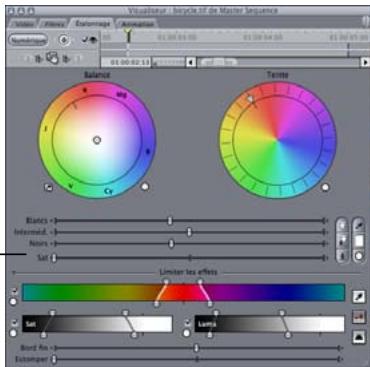Viewport: 370px width, 367px height.
Task: Reset the Teinte hue wheel
Action: coord(325,187)
